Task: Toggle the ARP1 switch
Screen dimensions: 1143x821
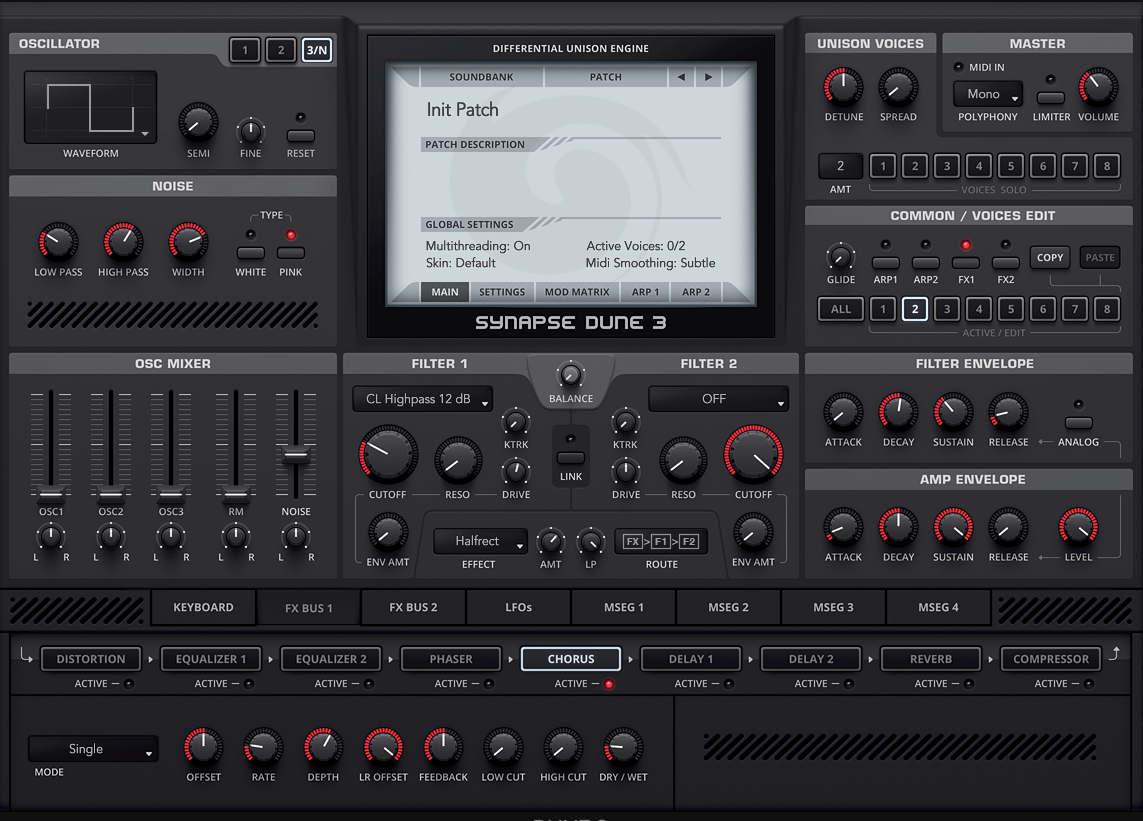Action: click(886, 262)
